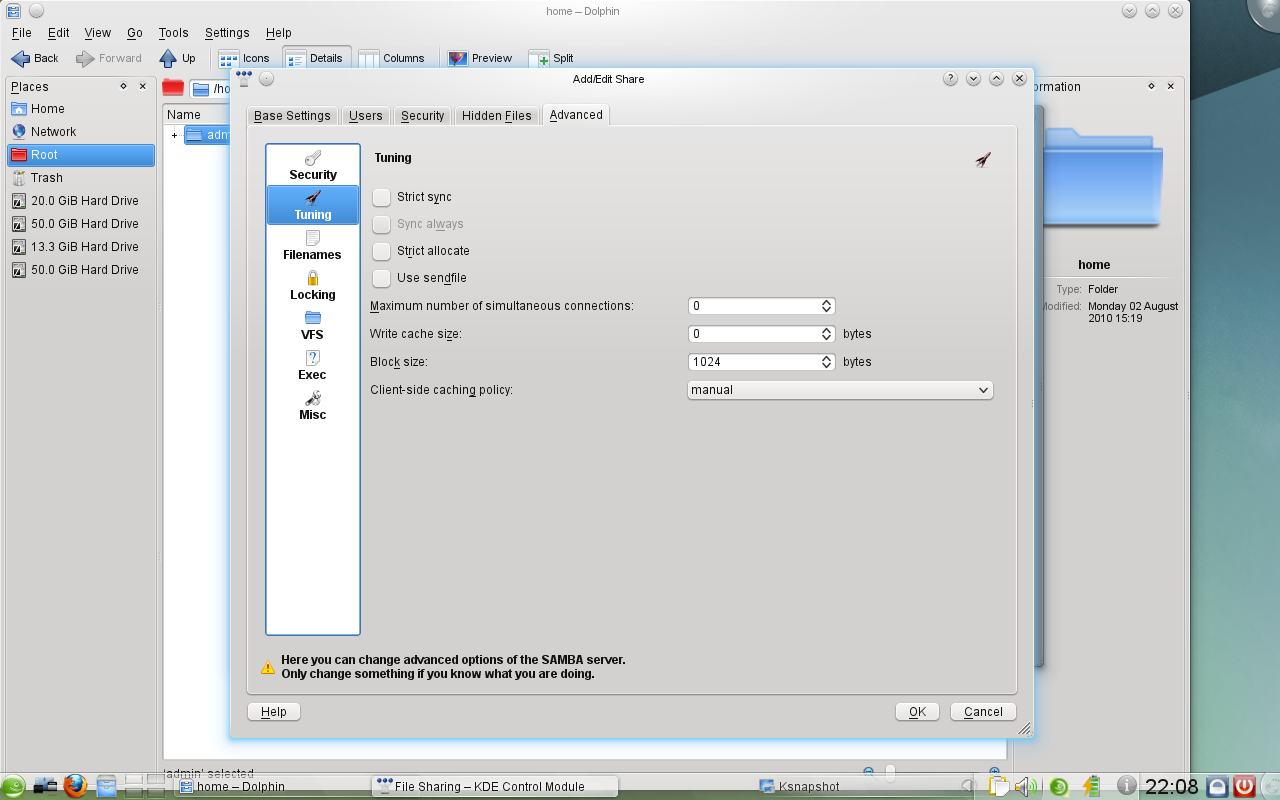Switch Dolphin to Icons view mode

point(244,58)
